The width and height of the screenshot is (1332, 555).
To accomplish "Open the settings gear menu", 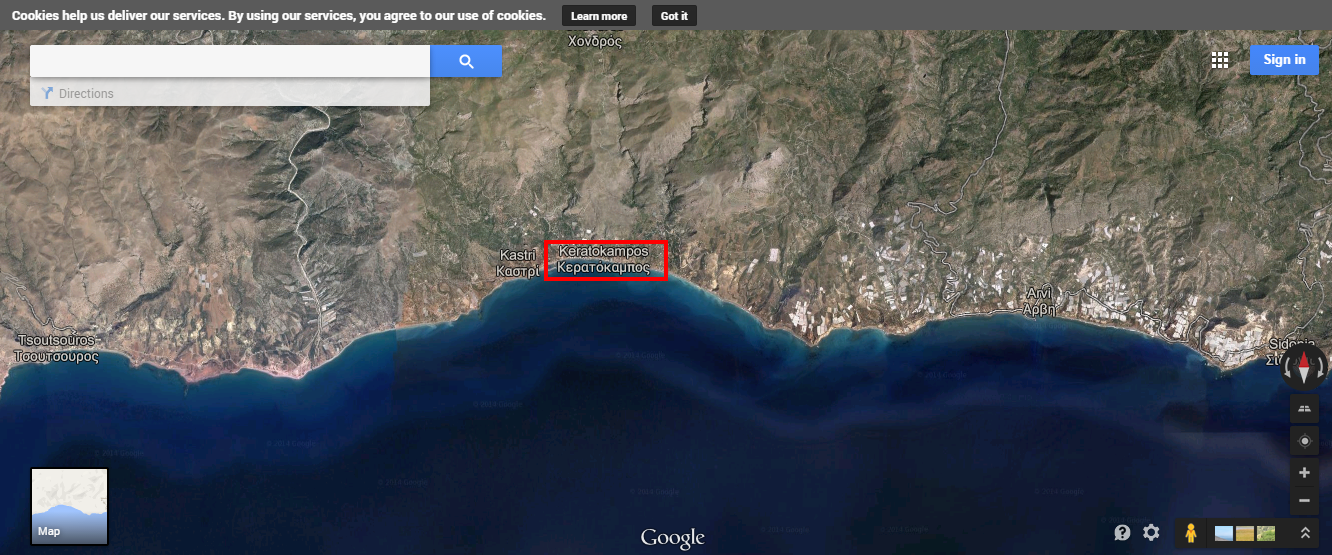I will click(x=1151, y=533).
